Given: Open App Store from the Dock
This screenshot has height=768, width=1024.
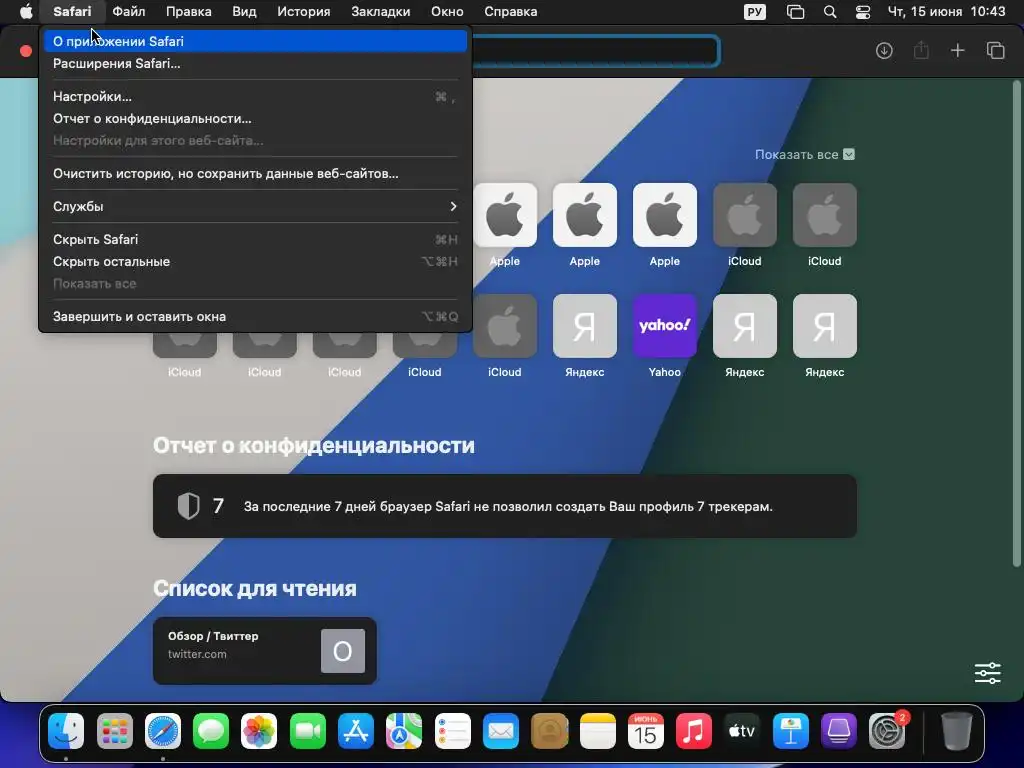Looking at the screenshot, I should pyautogui.click(x=356, y=731).
